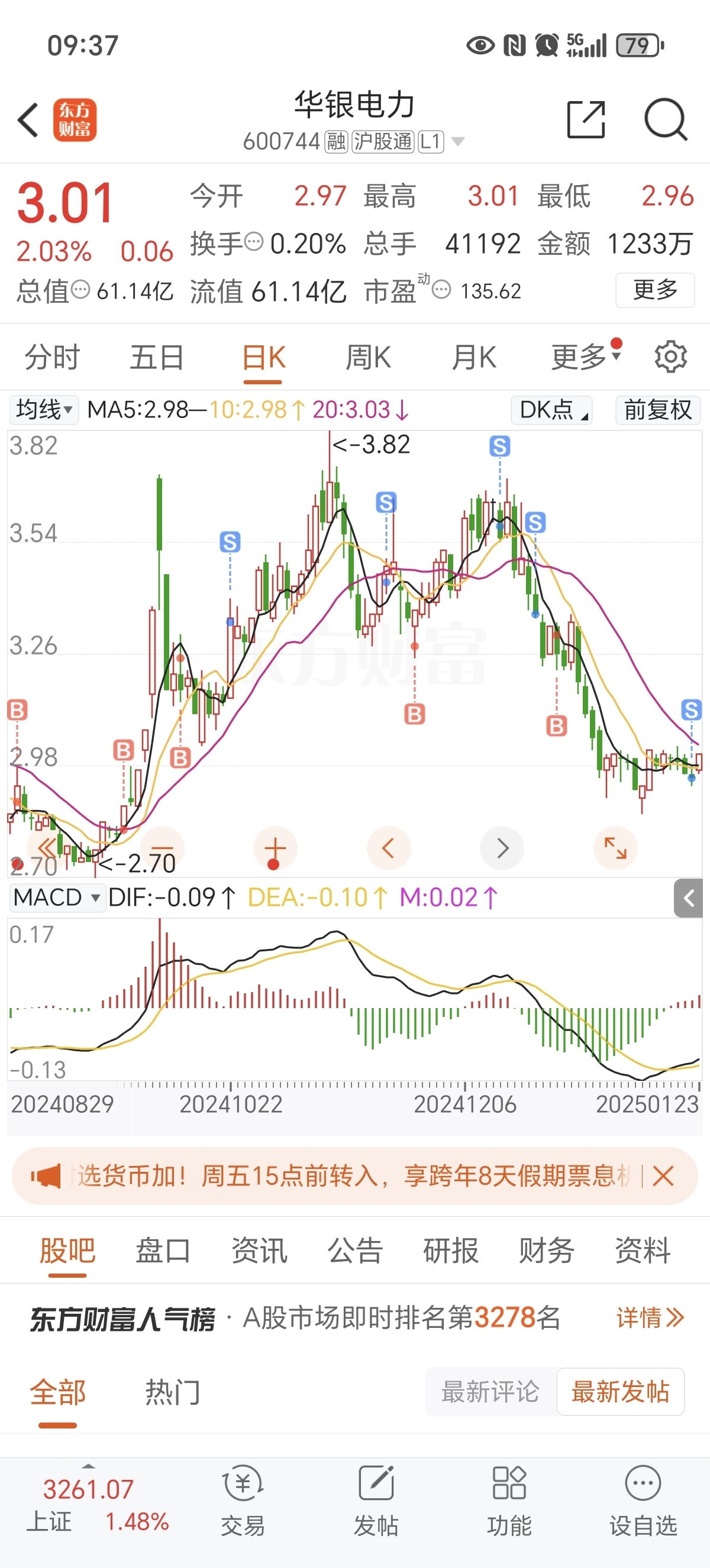The height and width of the screenshot is (1568, 710).
Task: Move chart right with right chevron
Action: (x=502, y=848)
